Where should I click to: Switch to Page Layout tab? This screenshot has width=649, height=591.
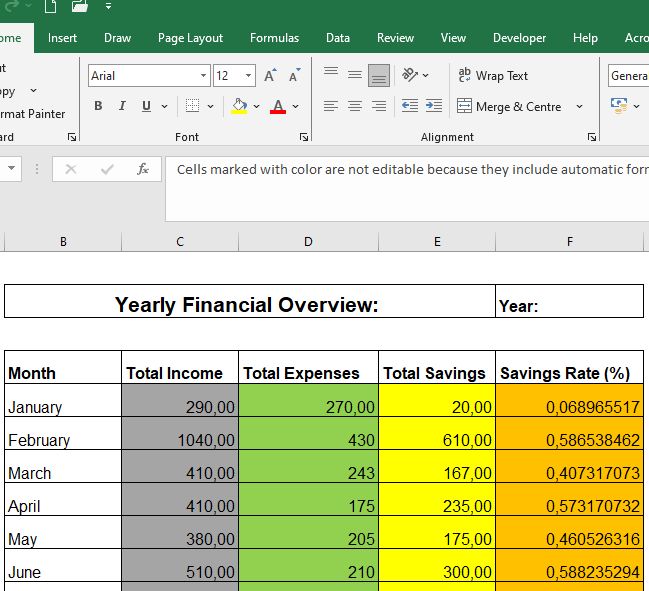[190, 38]
